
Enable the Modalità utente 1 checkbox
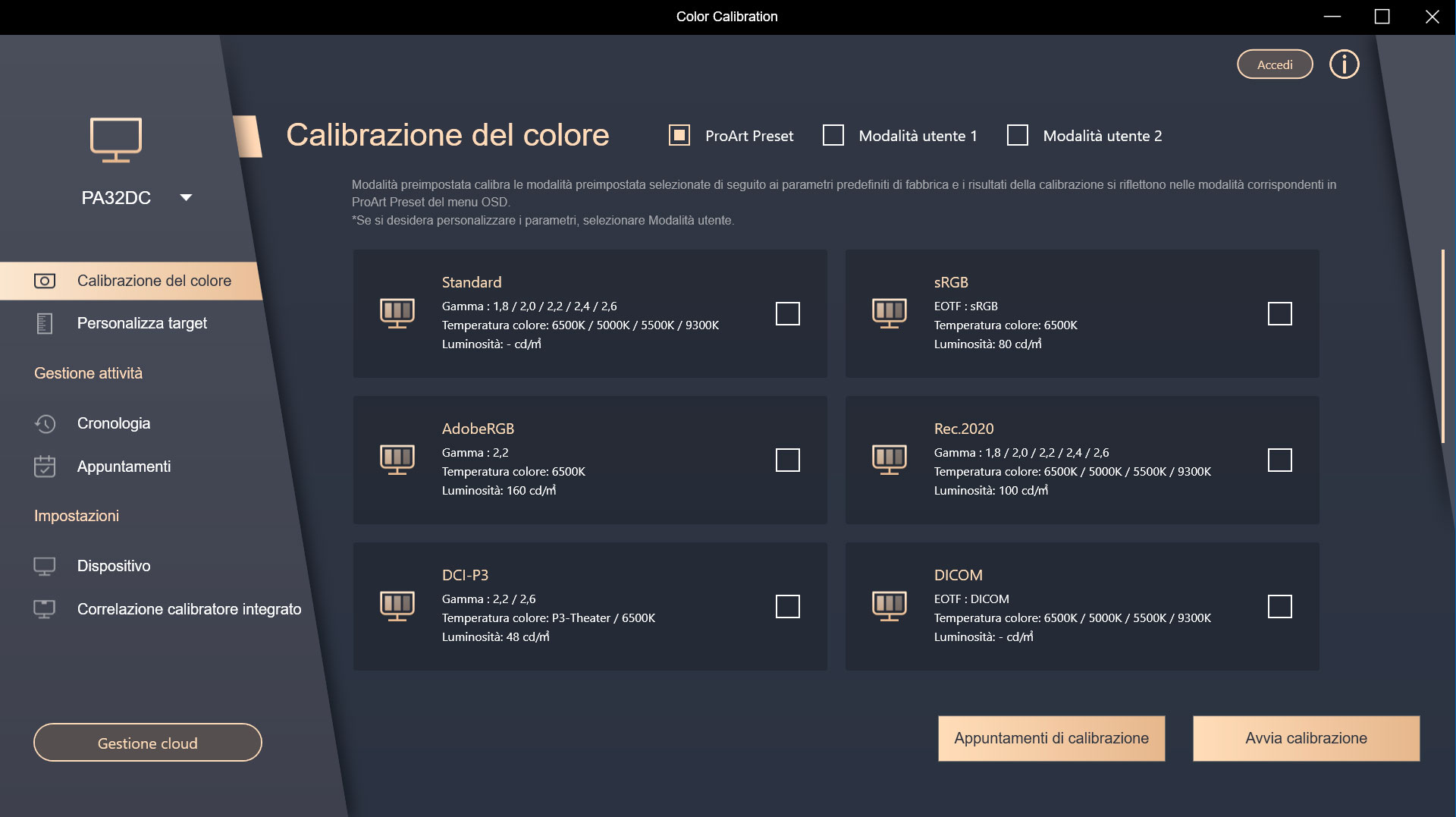[x=833, y=135]
